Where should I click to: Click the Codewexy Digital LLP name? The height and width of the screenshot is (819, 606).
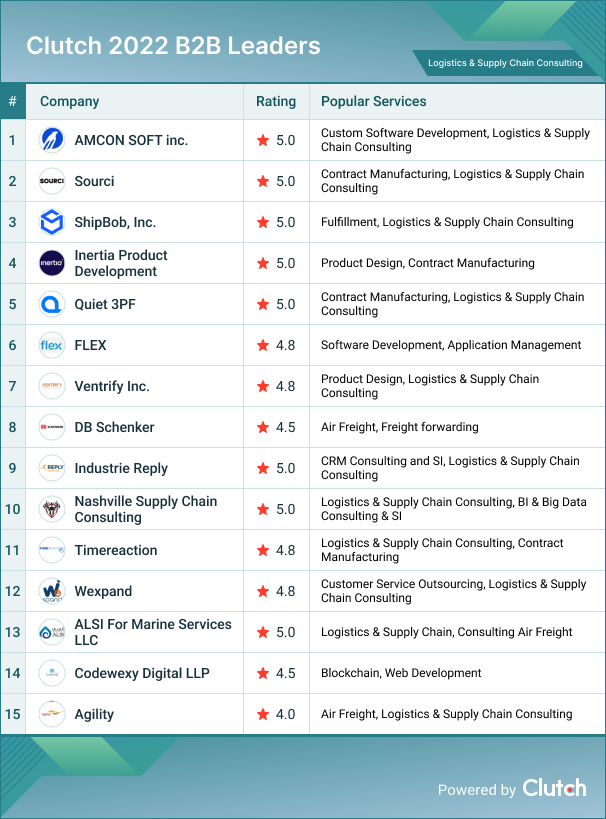pyautogui.click(x=142, y=673)
